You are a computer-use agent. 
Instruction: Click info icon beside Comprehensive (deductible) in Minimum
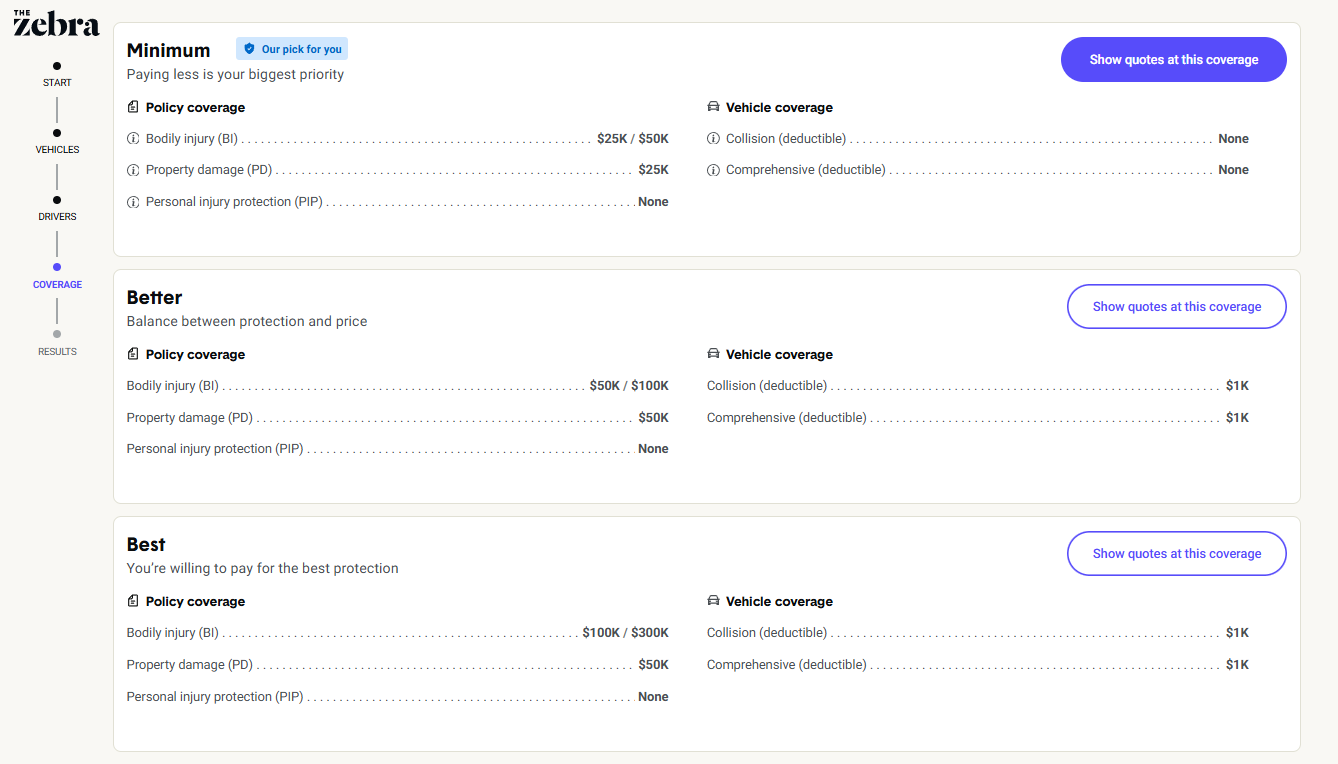click(713, 170)
